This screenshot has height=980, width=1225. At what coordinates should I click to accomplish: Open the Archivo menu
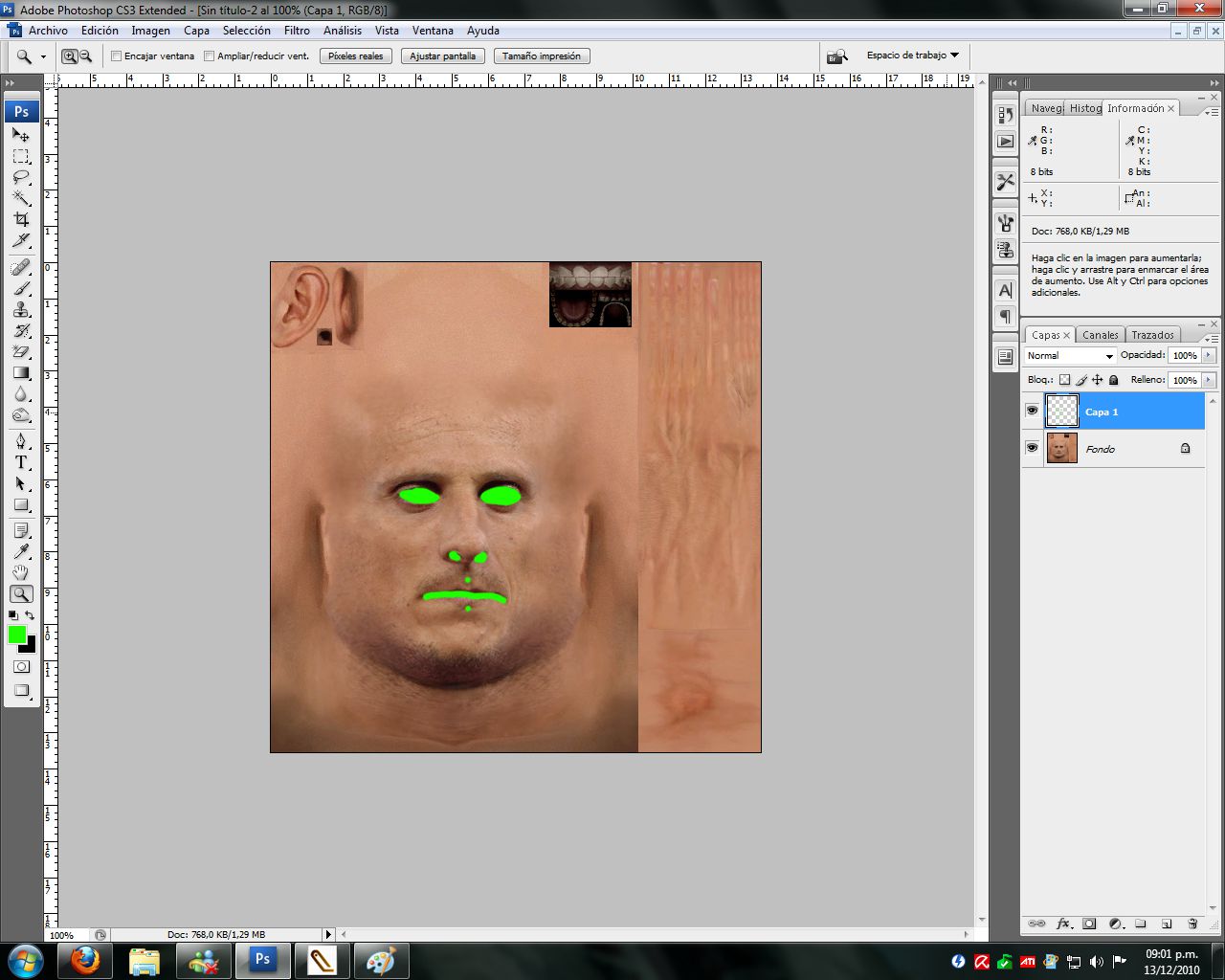[x=48, y=31]
